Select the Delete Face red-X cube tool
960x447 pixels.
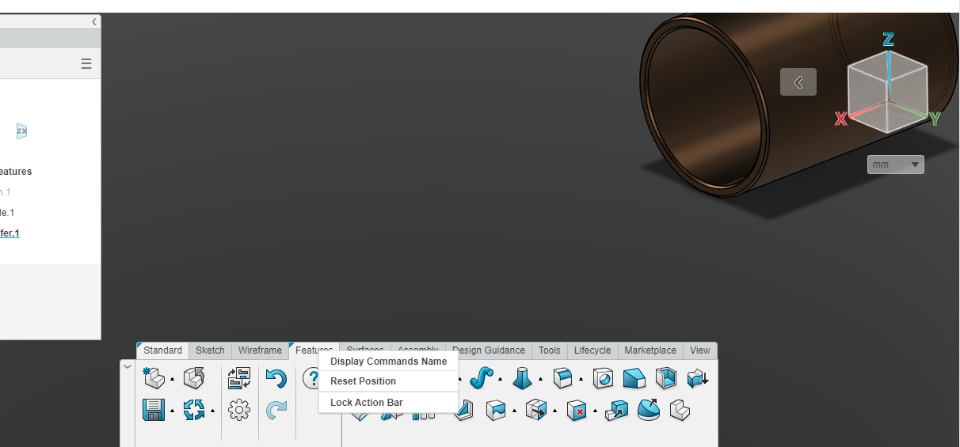click(x=577, y=410)
